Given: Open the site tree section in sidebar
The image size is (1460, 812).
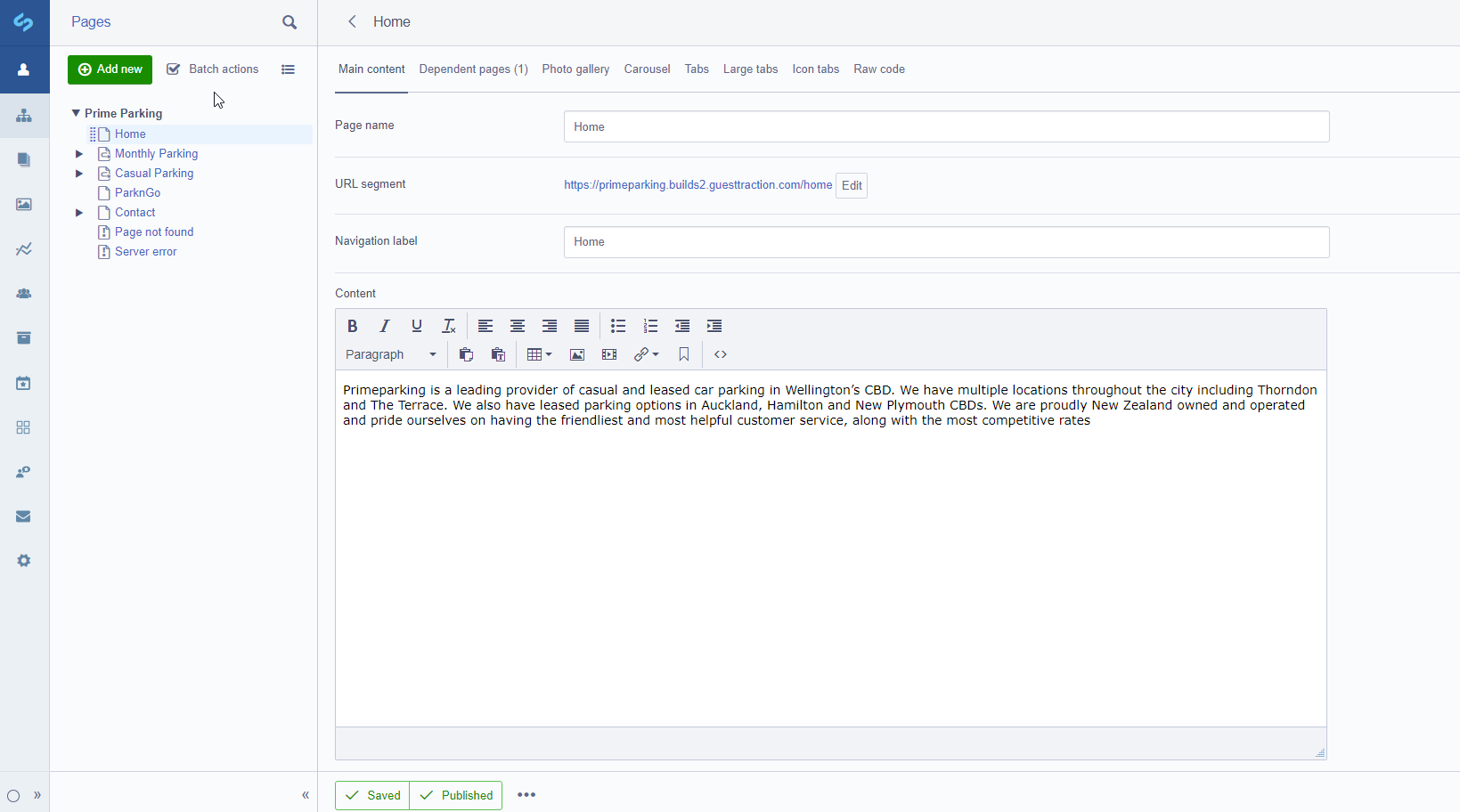Looking at the screenshot, I should [x=24, y=116].
